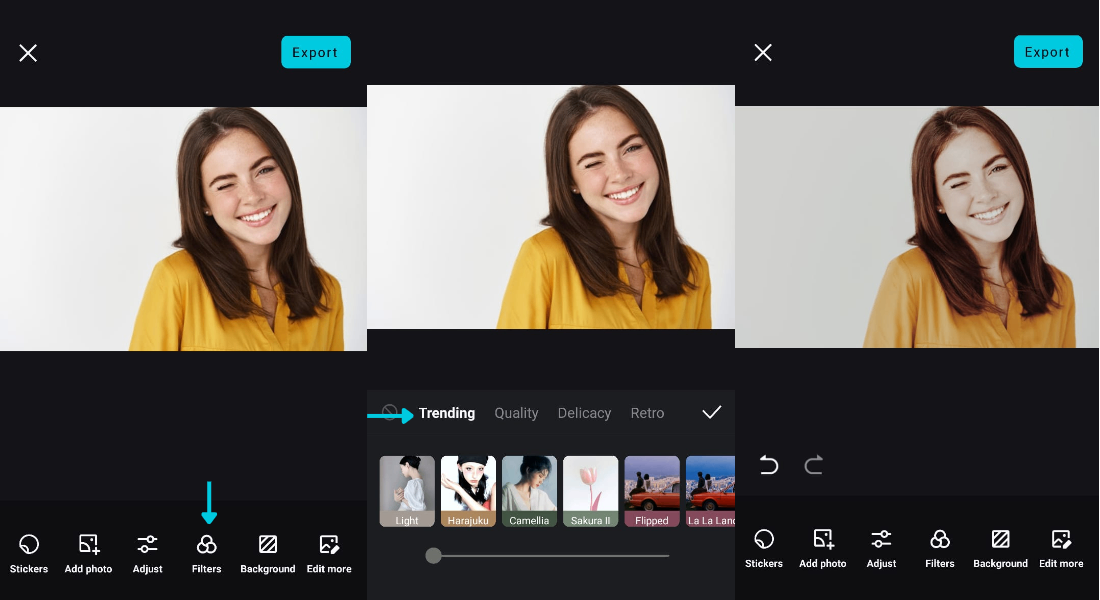The width and height of the screenshot is (1100, 600).
Task: Undo the last edit
Action: tap(769, 465)
